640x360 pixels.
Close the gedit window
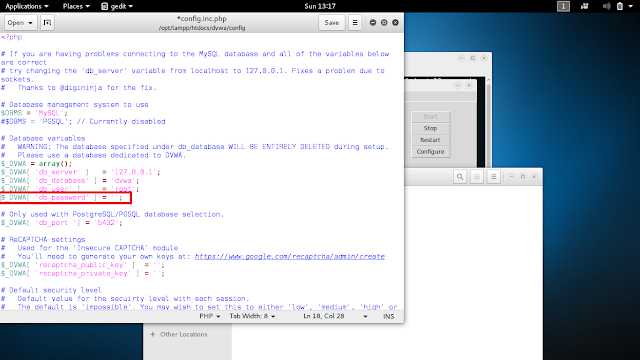pyautogui.click(x=395, y=22)
